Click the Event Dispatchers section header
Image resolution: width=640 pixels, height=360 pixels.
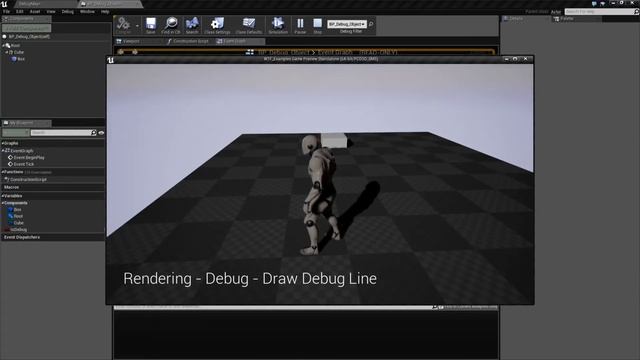[22, 237]
